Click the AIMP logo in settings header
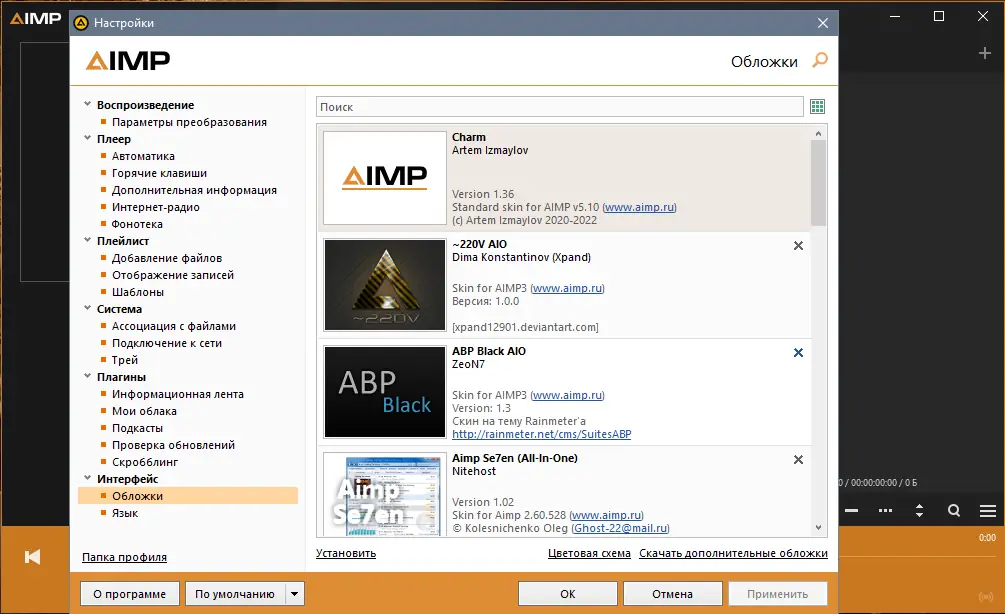The height and width of the screenshot is (614, 1005). pos(128,61)
